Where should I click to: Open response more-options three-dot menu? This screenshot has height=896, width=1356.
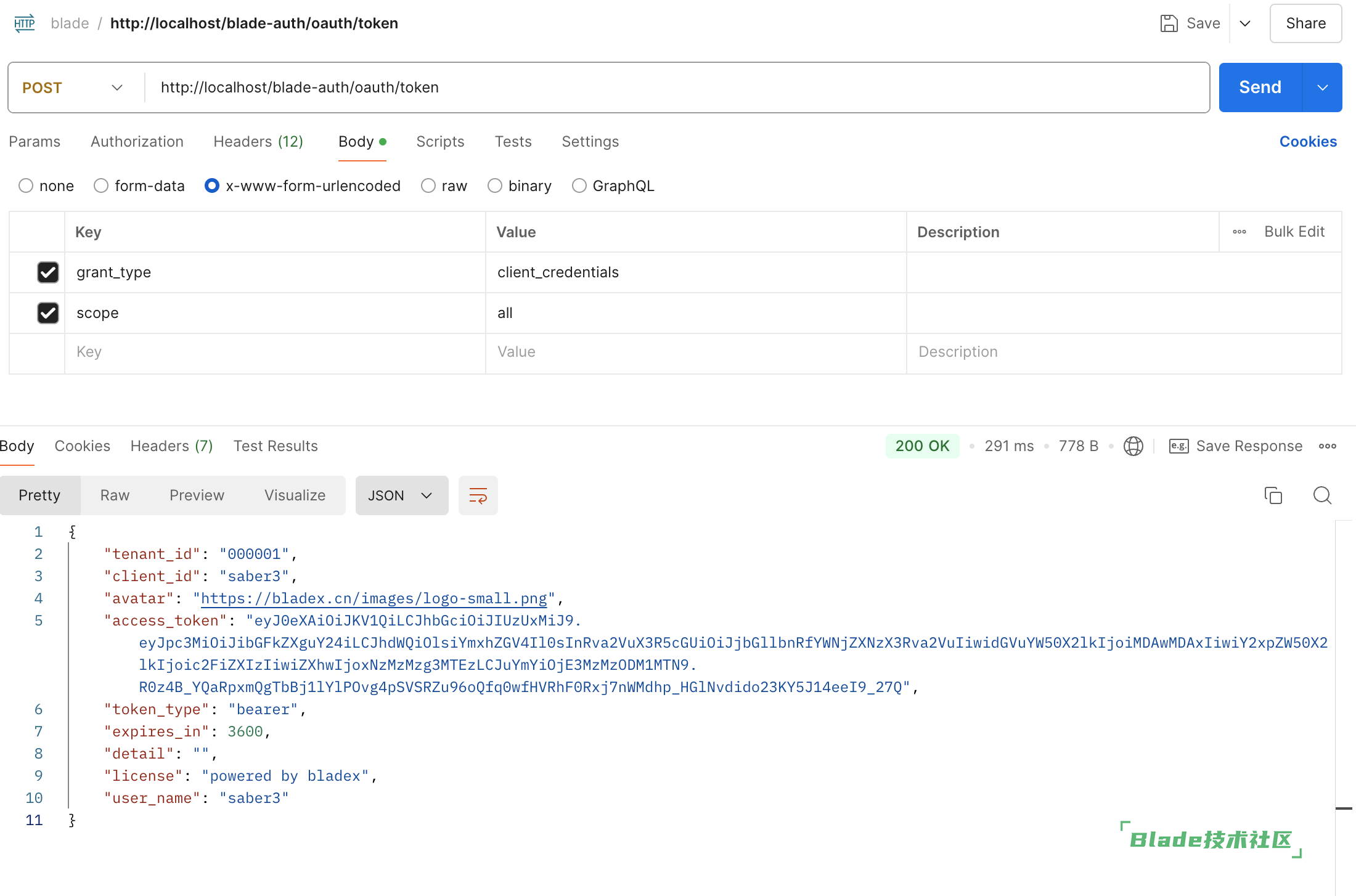(x=1328, y=446)
